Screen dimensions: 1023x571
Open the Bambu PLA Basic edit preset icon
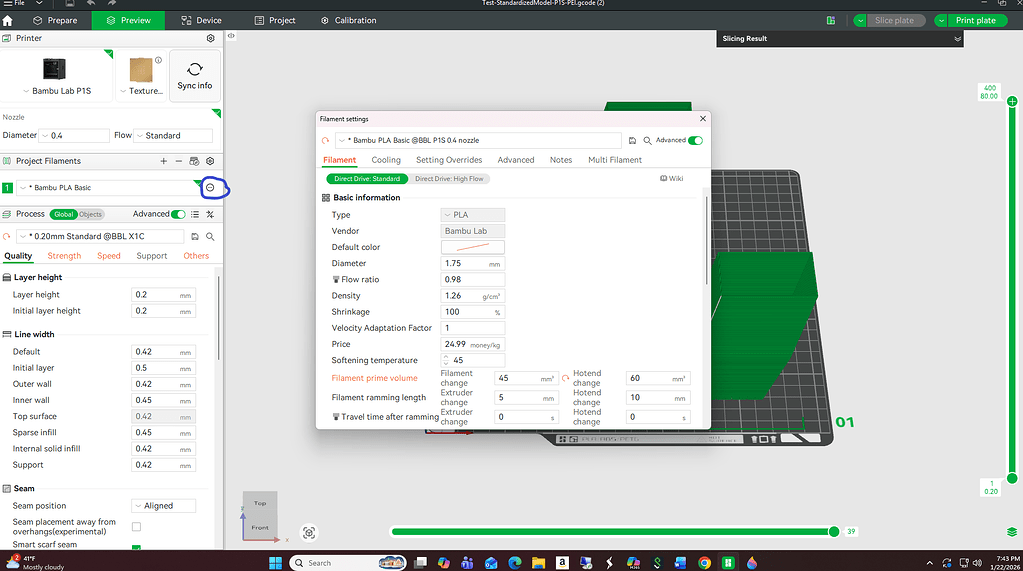pos(210,188)
